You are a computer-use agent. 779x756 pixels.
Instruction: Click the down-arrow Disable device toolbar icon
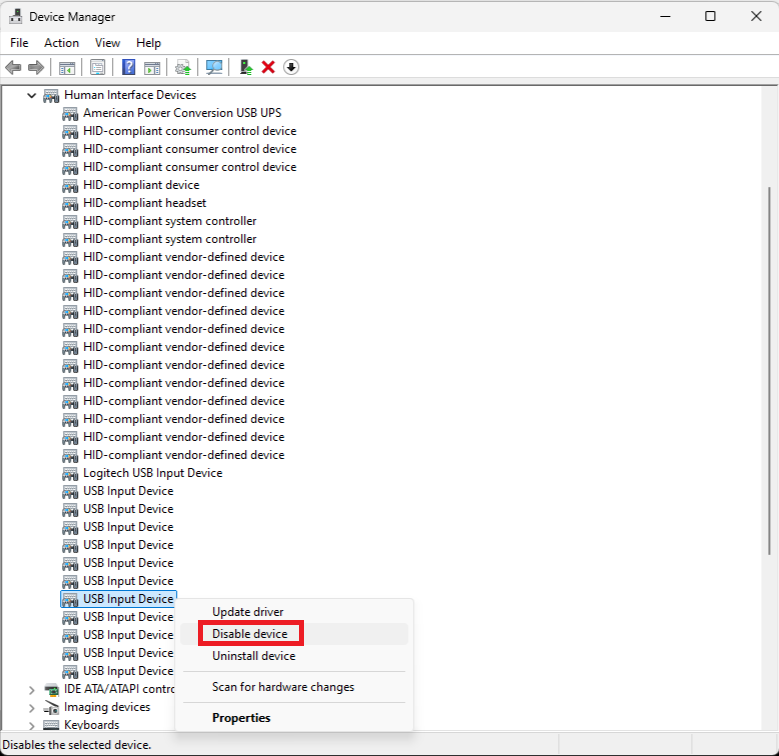[x=291, y=67]
